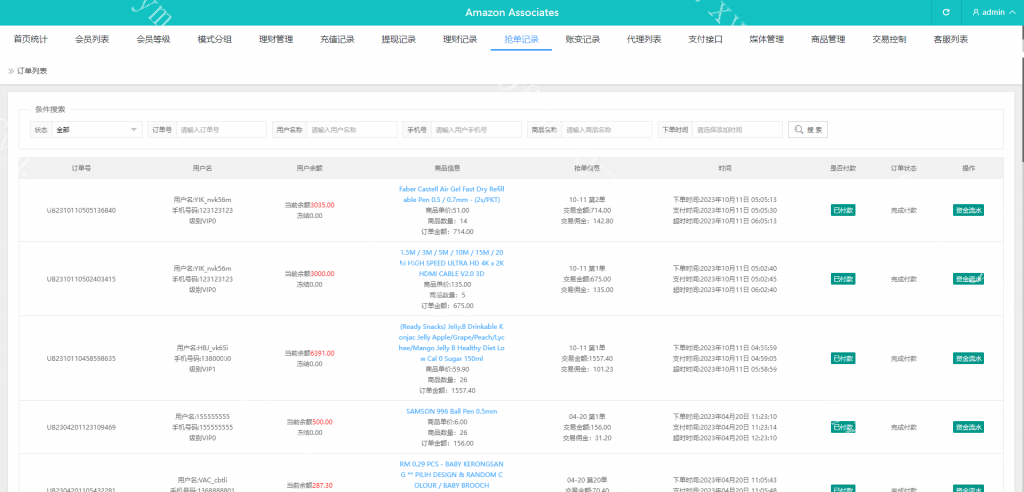Viewport: 1024px width, 492px height.
Task: Open the 下单时间 date picker field
Action: pos(737,129)
